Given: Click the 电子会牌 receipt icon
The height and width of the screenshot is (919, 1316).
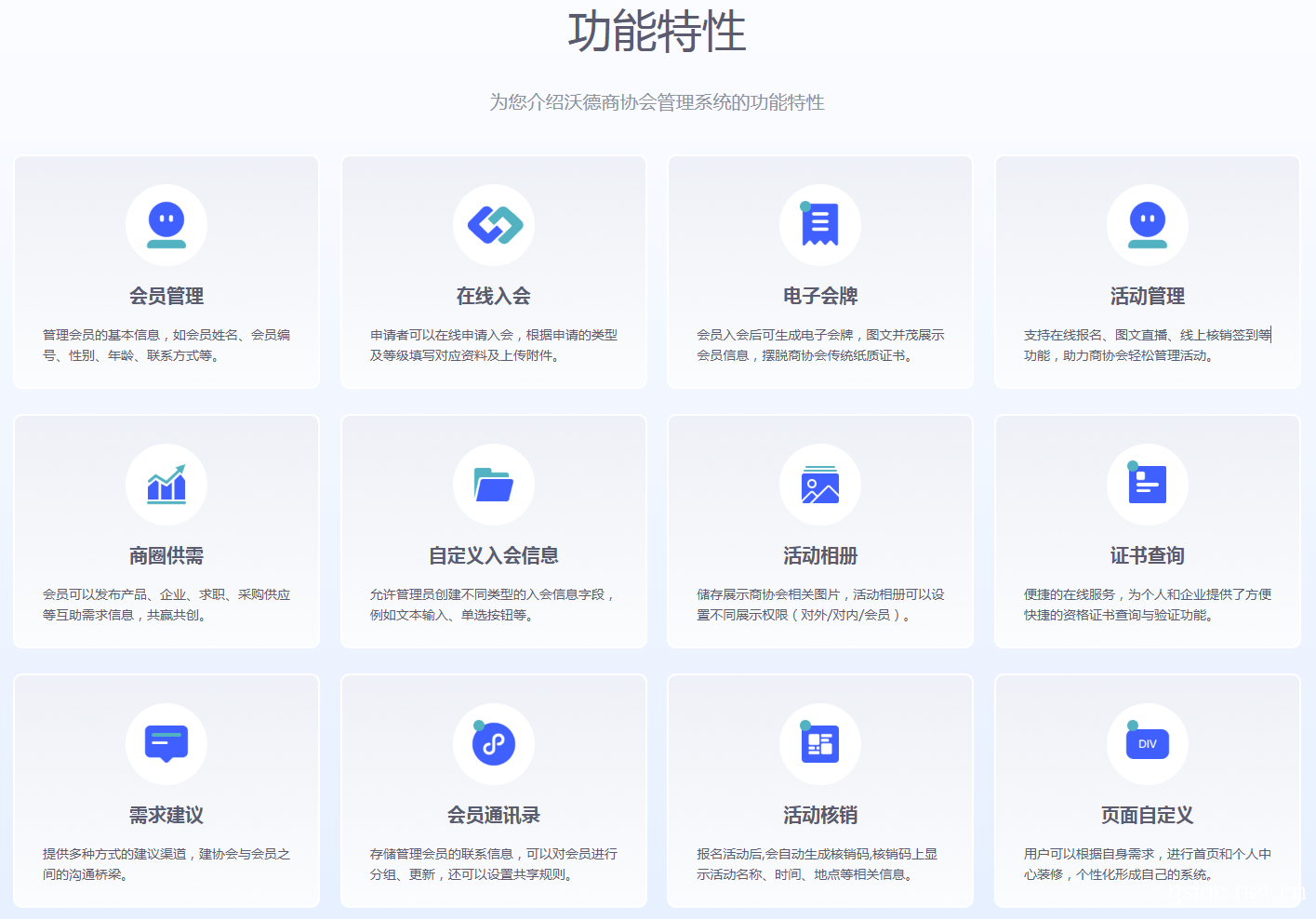Looking at the screenshot, I should (x=819, y=224).
